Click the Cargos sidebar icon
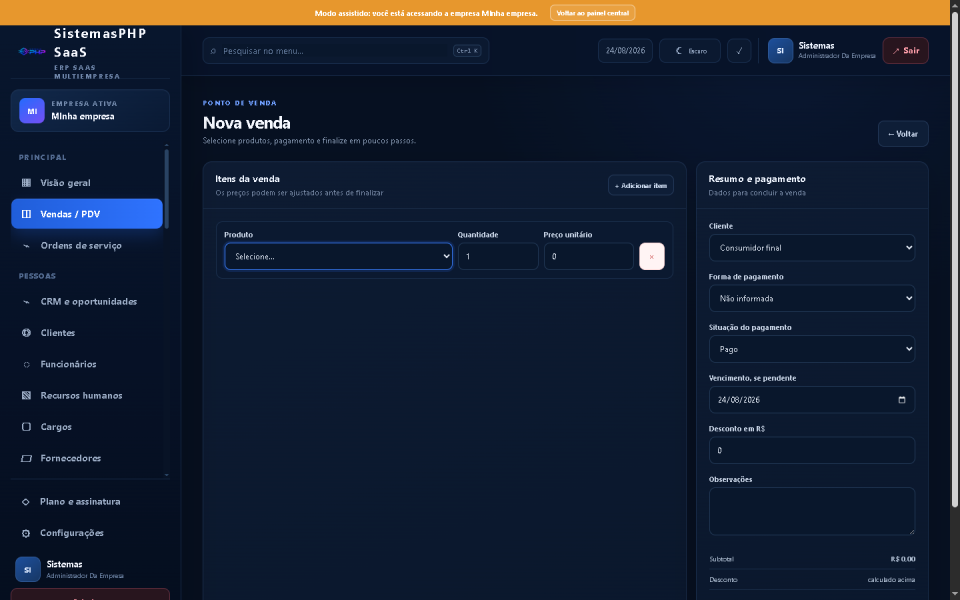Image resolution: width=960 pixels, height=600 pixels. click(26, 427)
